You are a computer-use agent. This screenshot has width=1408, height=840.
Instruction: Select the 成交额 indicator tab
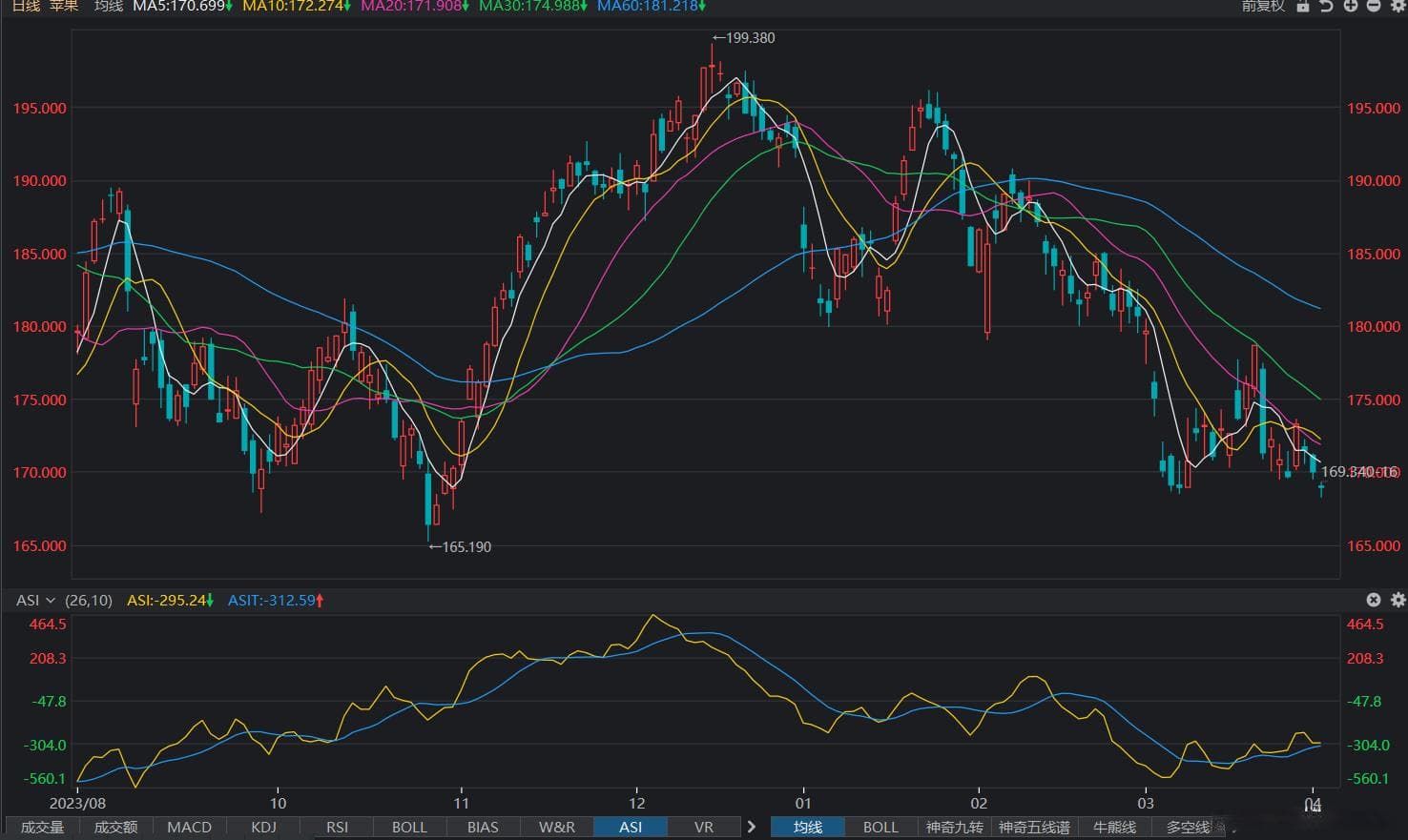coord(115,827)
